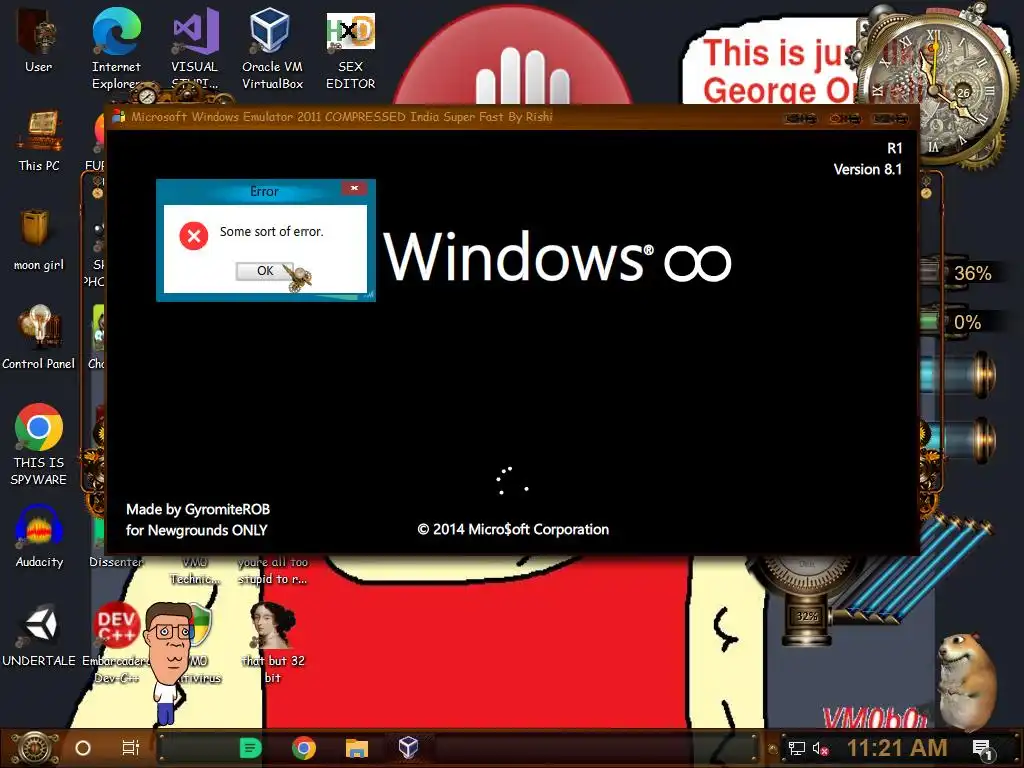Launch Oracle VM VirtualBox desktop icon

pyautogui.click(x=272, y=49)
